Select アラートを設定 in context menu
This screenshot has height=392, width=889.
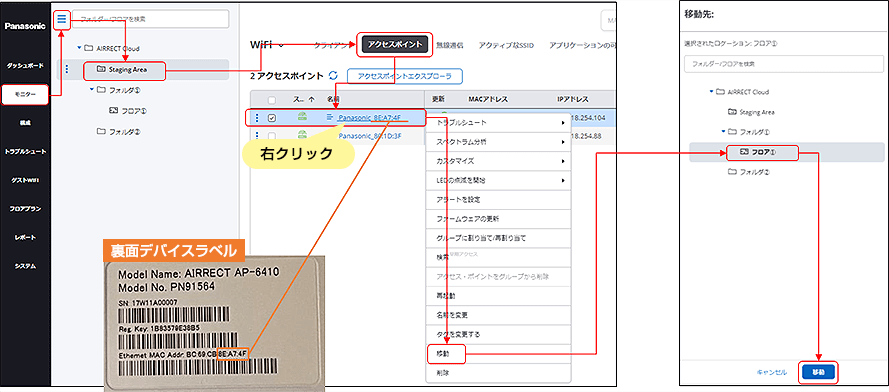[498, 200]
